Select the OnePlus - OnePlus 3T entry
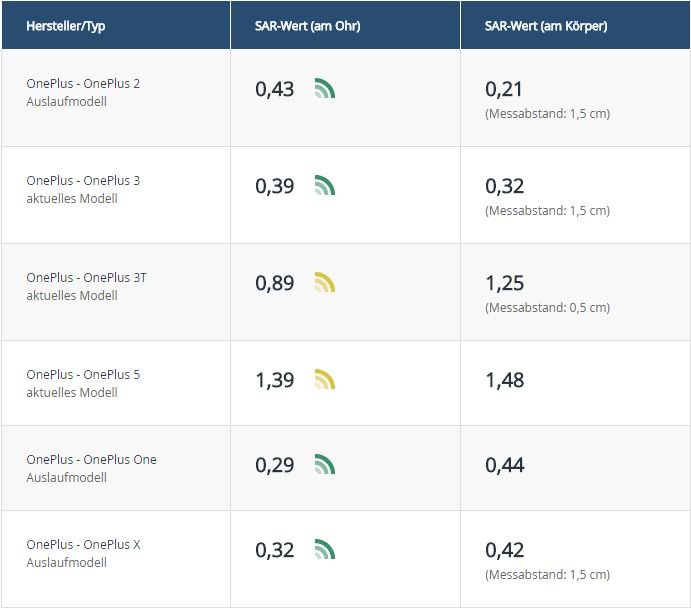 (86, 277)
